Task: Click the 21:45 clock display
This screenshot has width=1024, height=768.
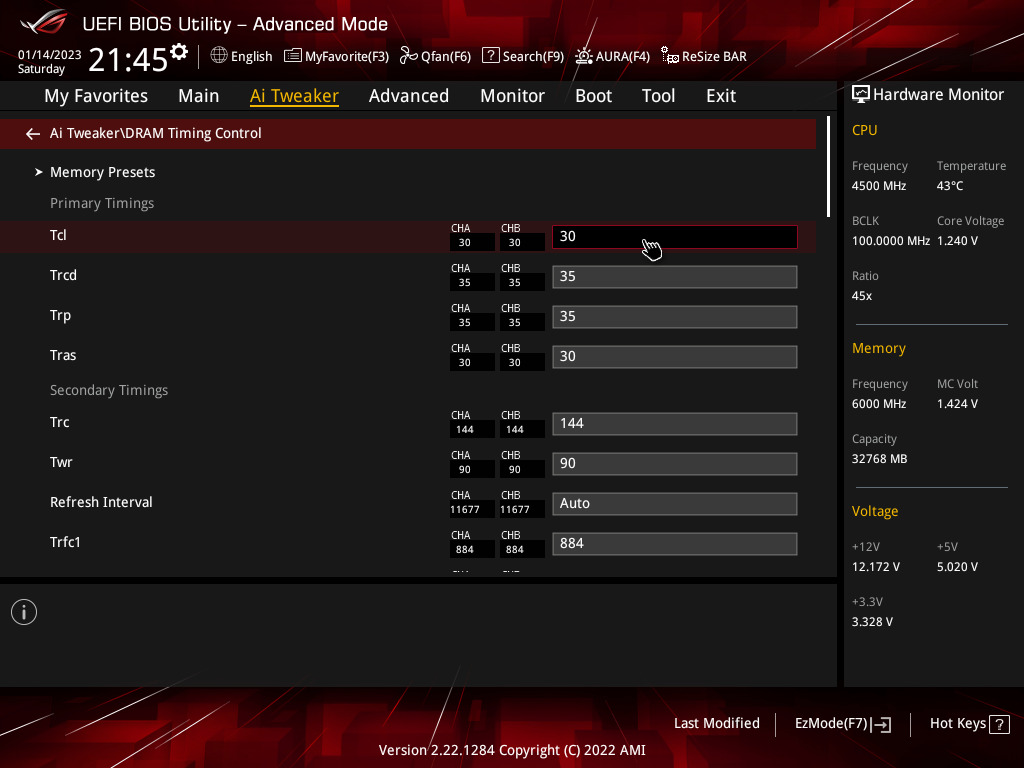Action: (128, 59)
